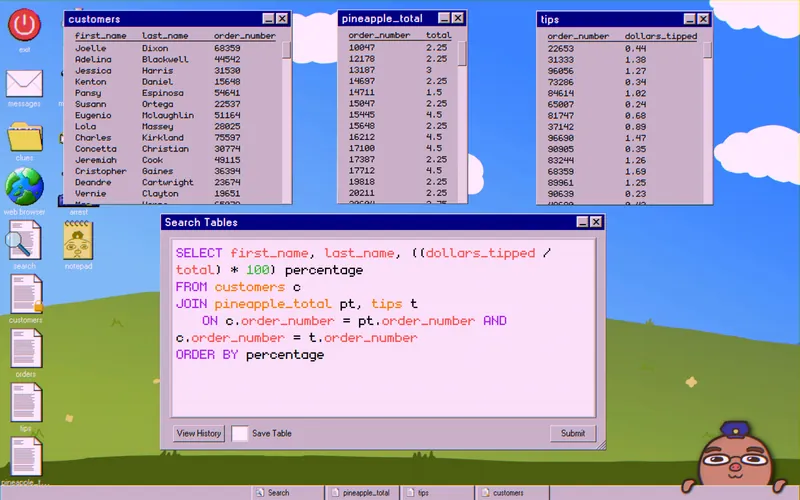The image size is (800, 500).
Task: Switch to customers in the taskbar
Action: [512, 492]
